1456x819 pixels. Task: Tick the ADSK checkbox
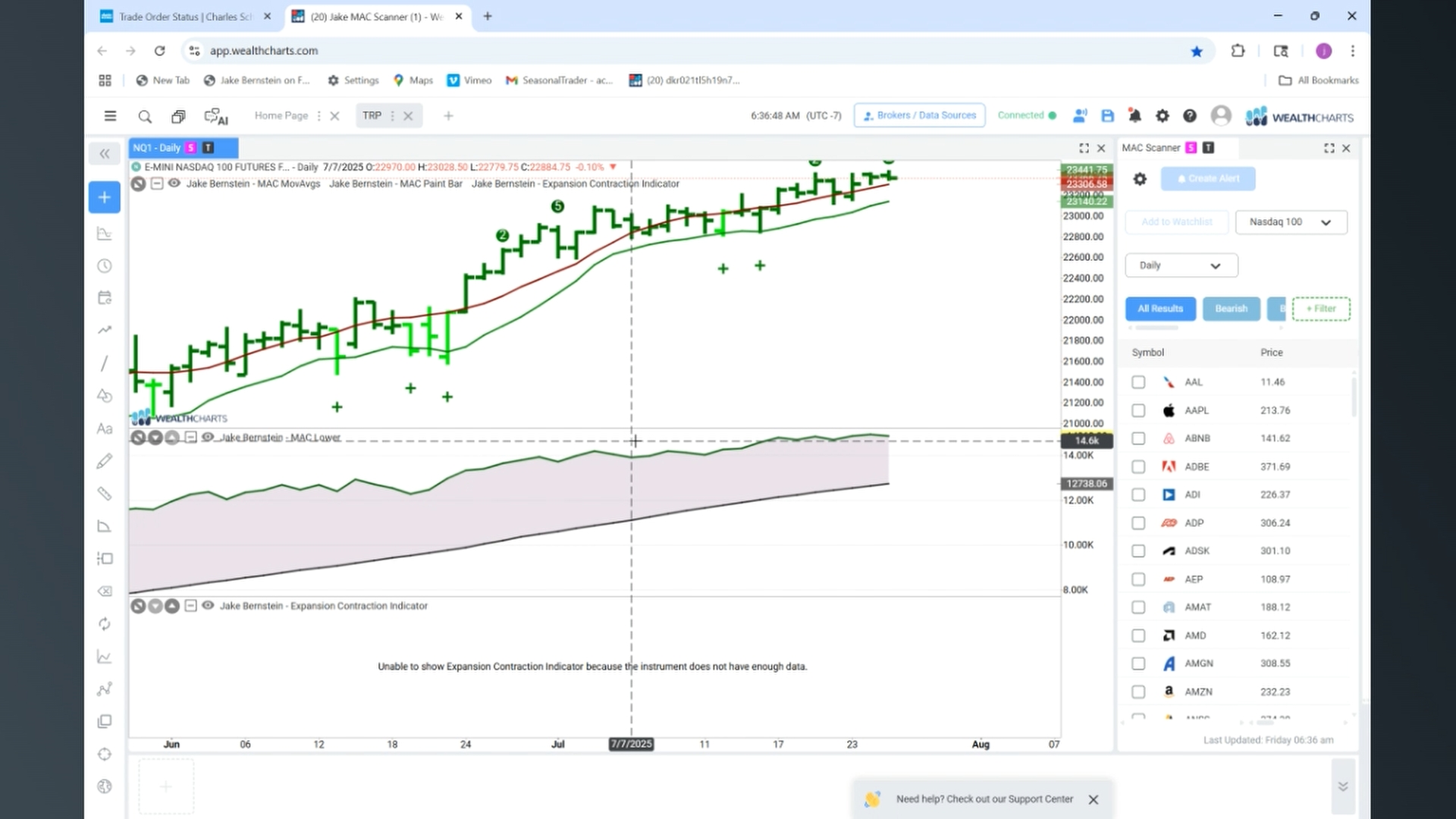(1138, 551)
